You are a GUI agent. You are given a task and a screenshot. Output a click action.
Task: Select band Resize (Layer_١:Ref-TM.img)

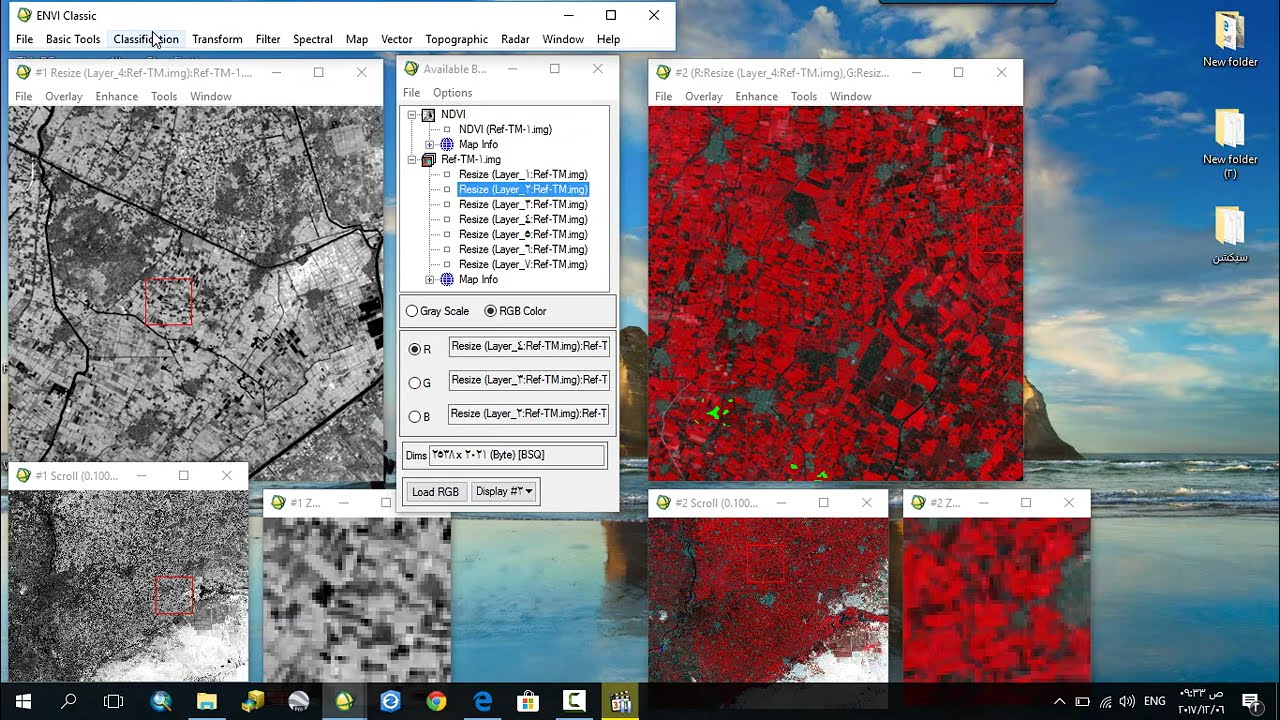point(523,174)
